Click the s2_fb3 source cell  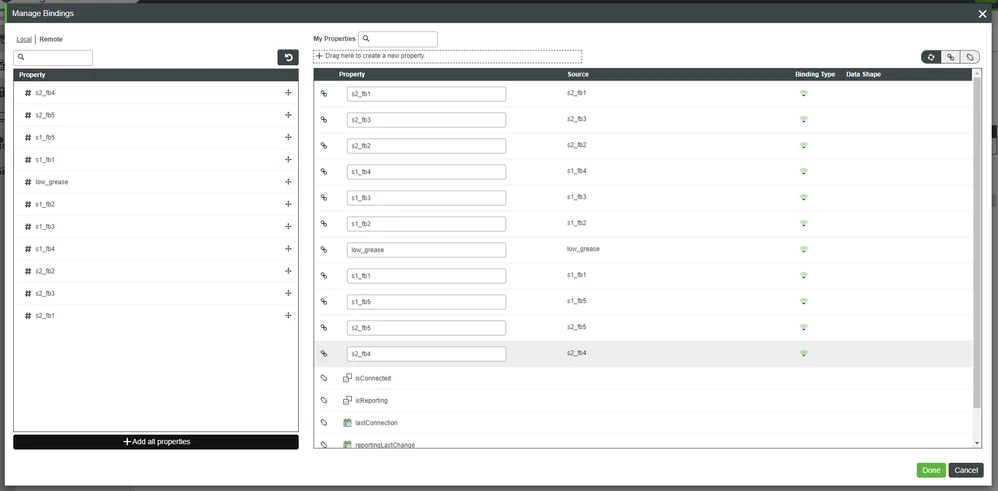[577, 119]
